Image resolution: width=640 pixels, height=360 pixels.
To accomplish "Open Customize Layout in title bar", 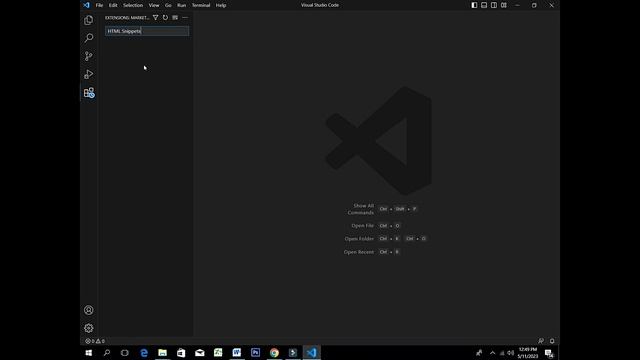I will pyautogui.click(x=504, y=5).
